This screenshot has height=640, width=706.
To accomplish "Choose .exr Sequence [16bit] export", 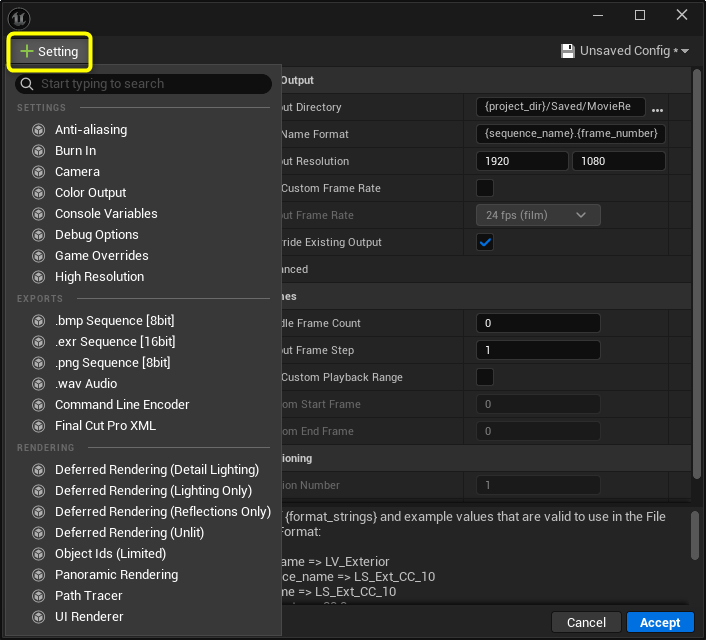I will (x=115, y=342).
